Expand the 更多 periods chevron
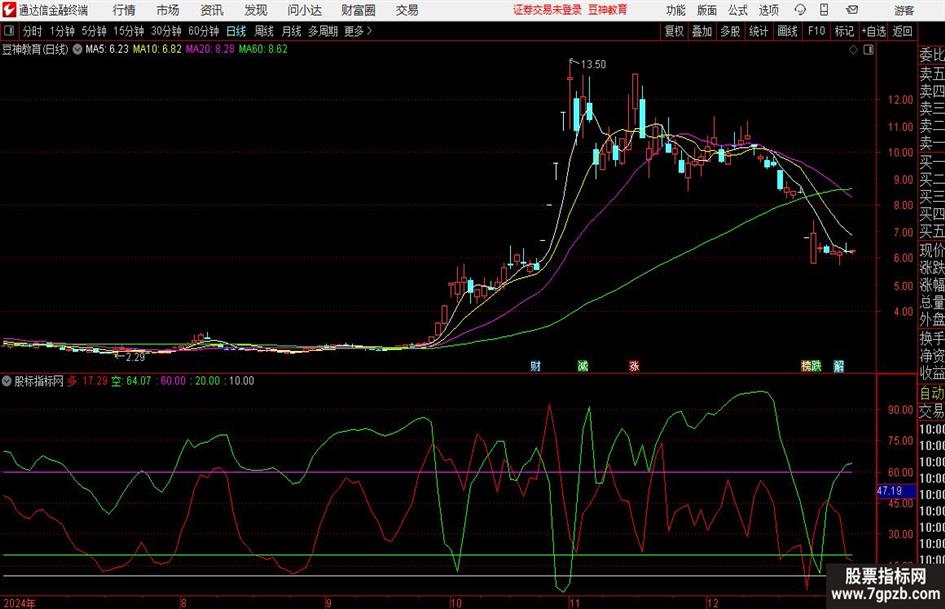The width and height of the screenshot is (945, 609). click(x=359, y=31)
